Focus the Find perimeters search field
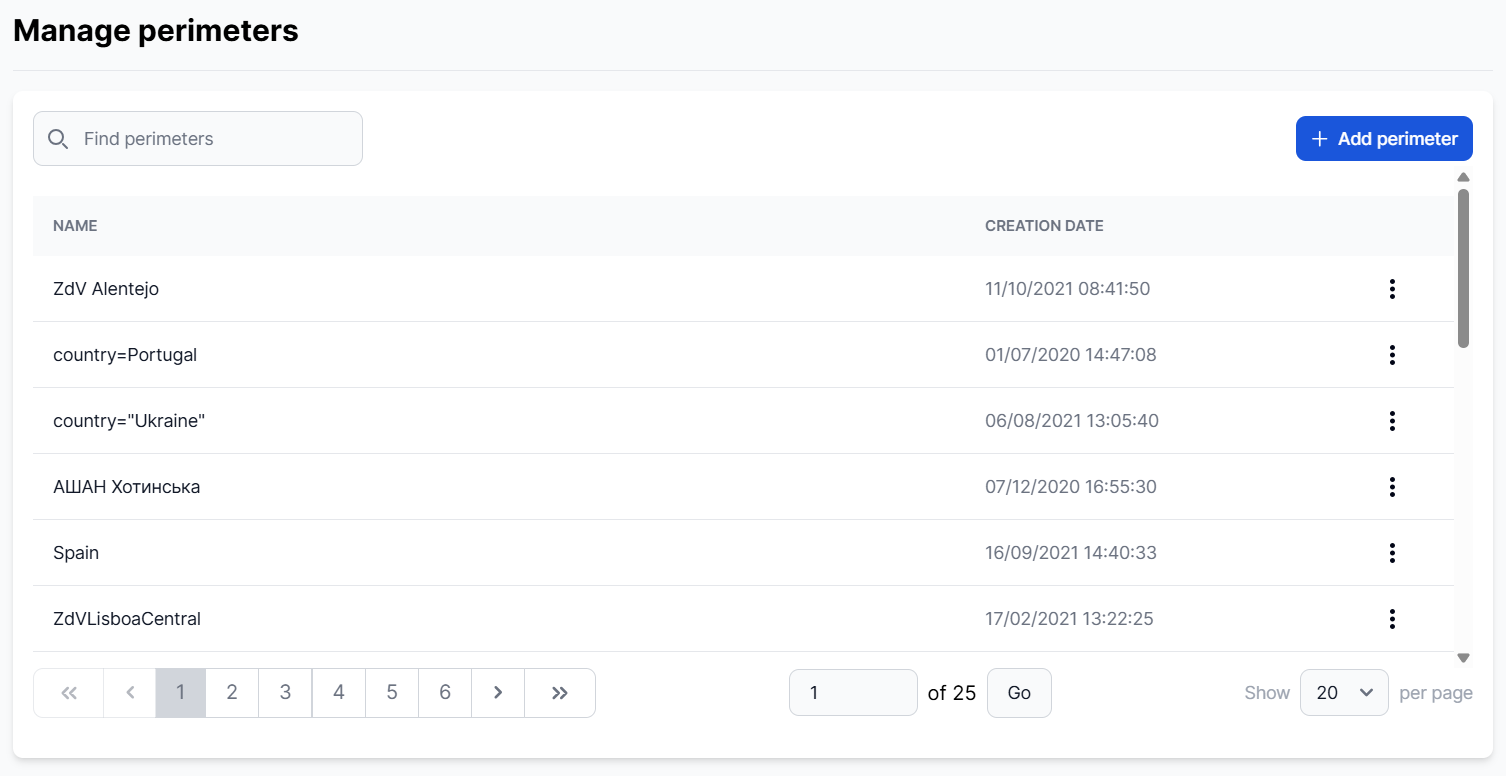This screenshot has width=1506, height=776. coord(215,139)
